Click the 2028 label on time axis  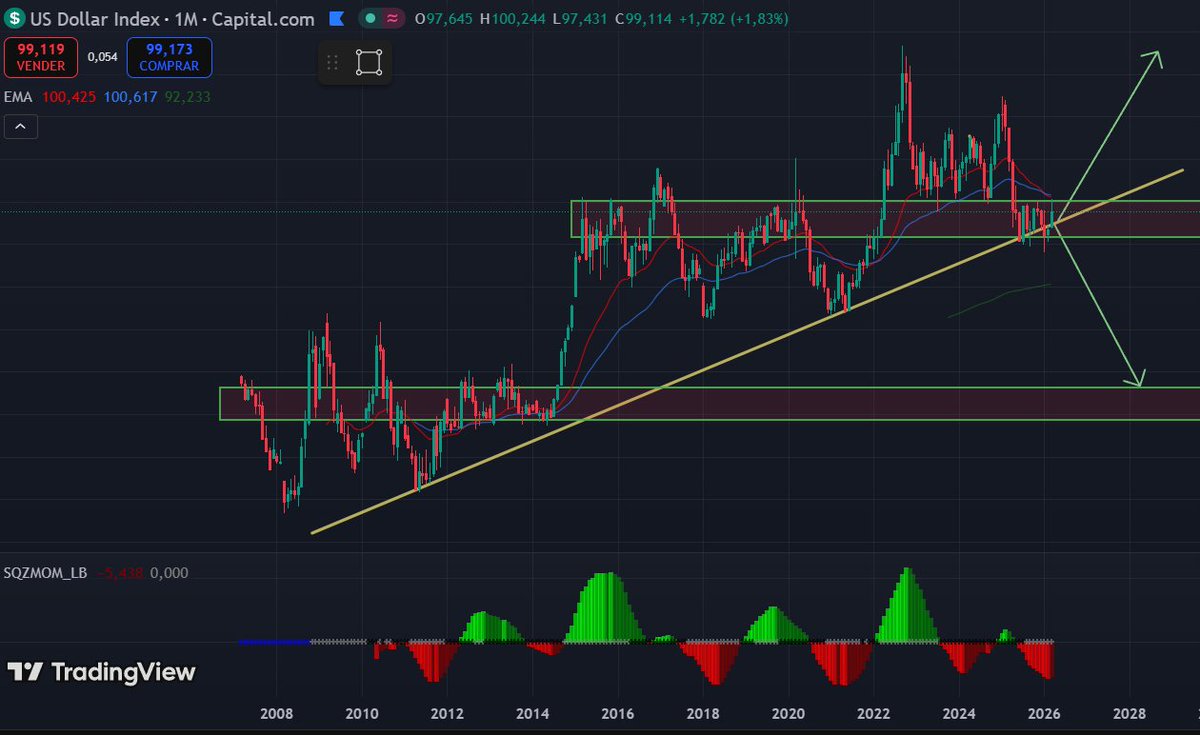tap(1130, 713)
